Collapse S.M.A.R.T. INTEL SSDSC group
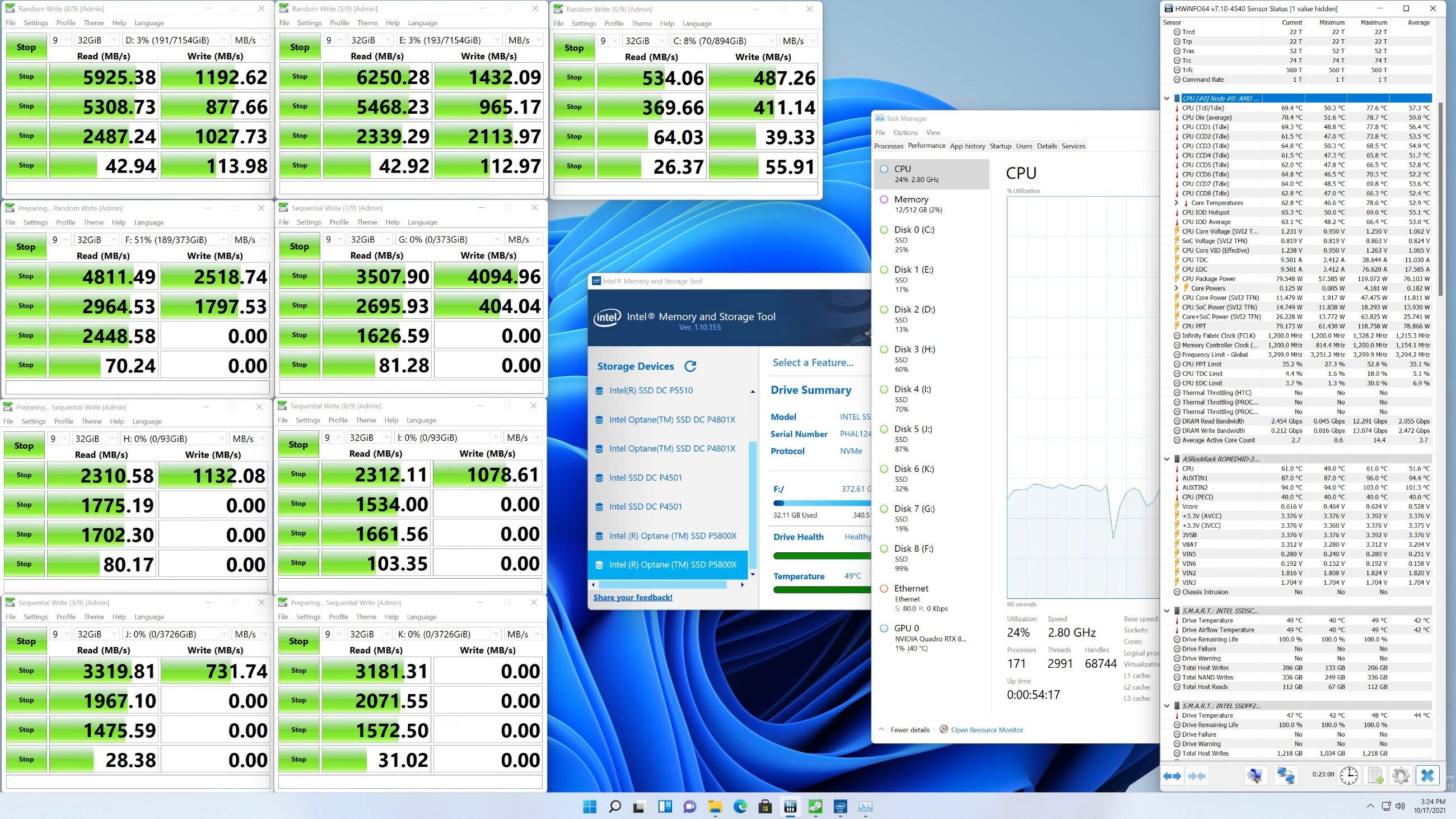1456x819 pixels. [1166, 611]
